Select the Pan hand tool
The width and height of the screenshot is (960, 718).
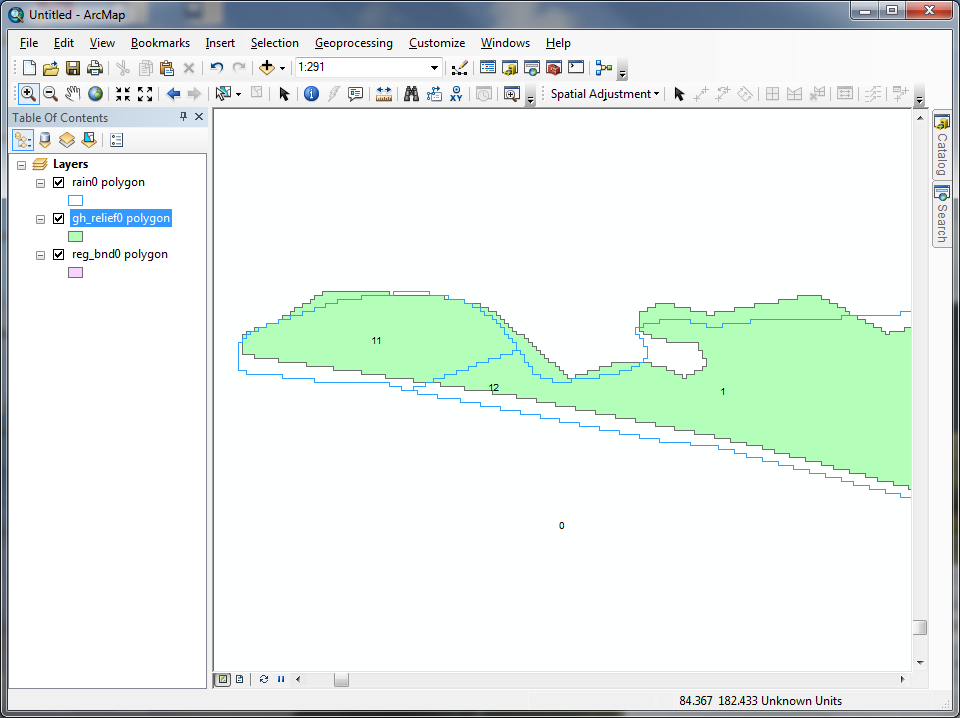(72, 94)
